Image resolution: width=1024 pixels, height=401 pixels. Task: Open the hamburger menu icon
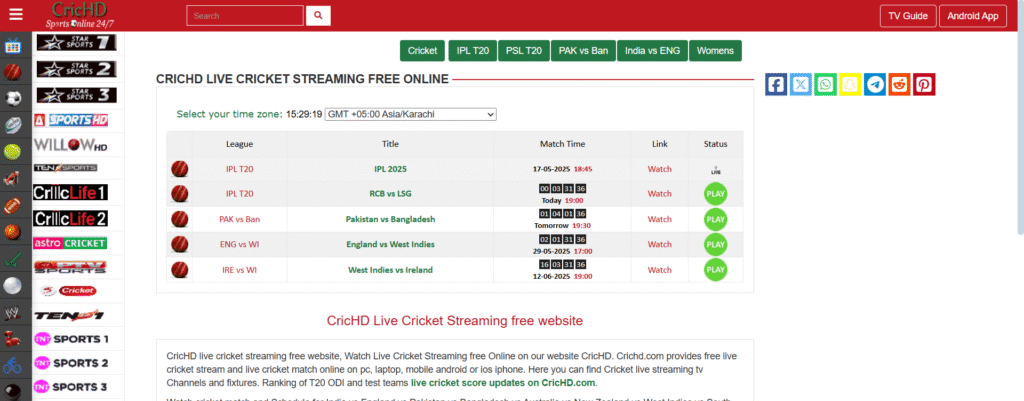16,14
